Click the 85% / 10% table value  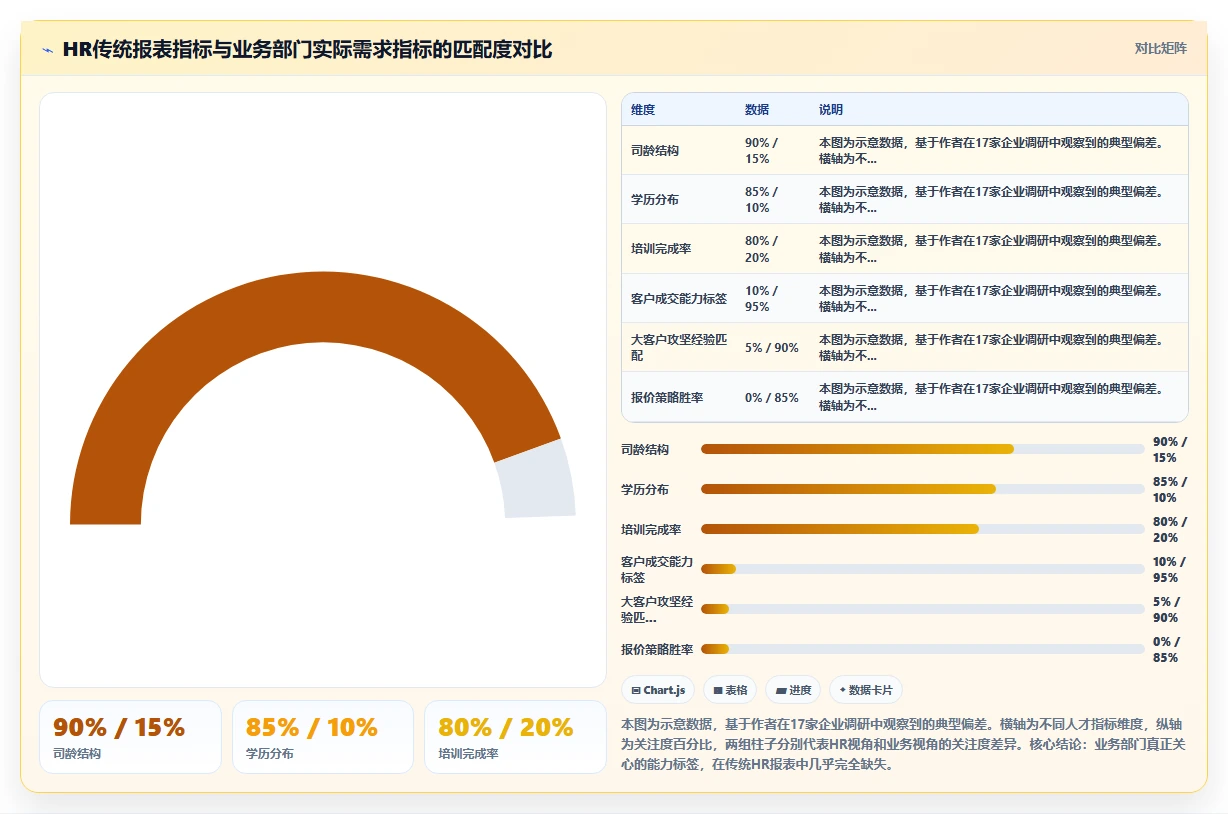click(x=761, y=199)
